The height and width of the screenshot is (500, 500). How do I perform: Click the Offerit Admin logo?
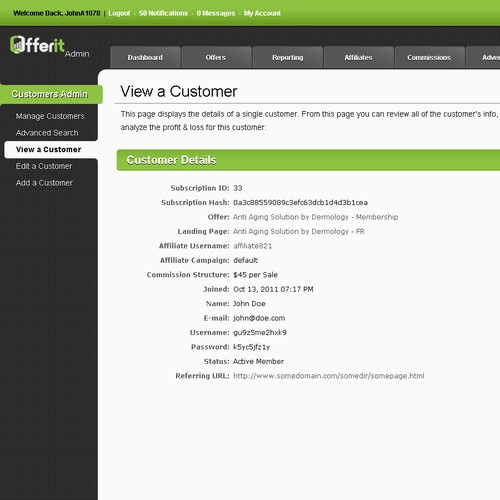50,46
